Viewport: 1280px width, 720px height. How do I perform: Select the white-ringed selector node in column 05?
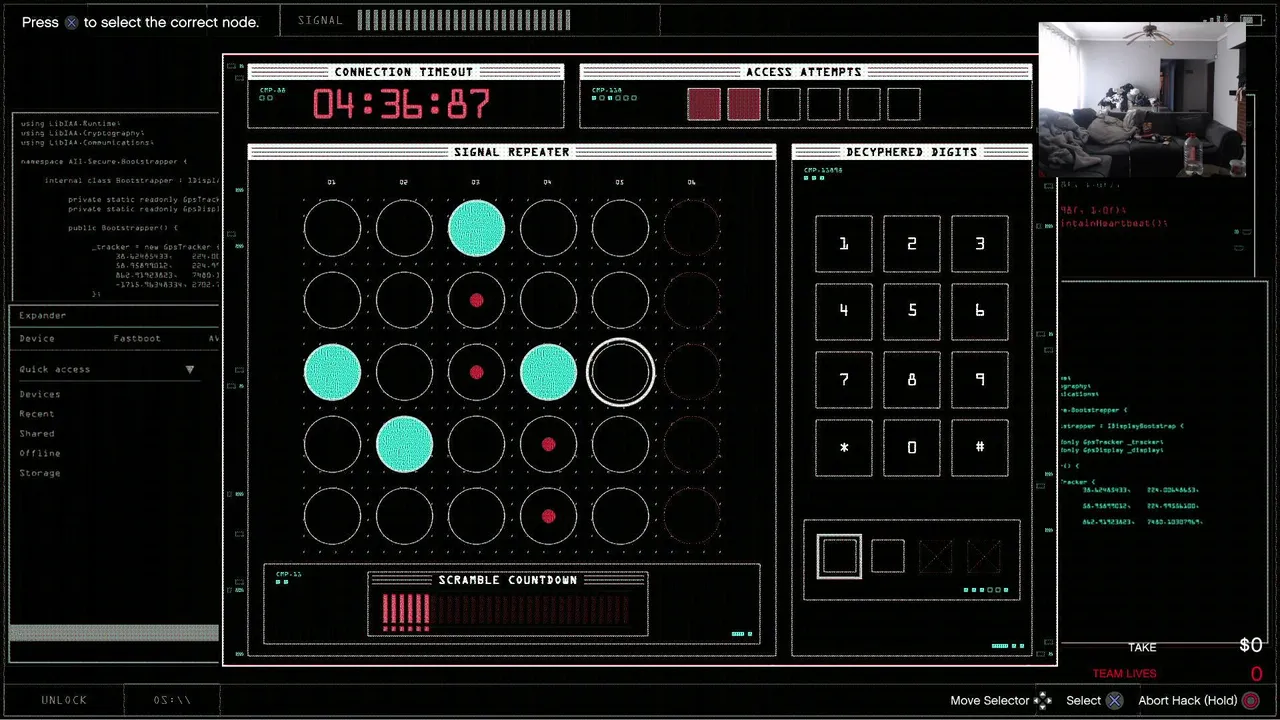click(620, 372)
